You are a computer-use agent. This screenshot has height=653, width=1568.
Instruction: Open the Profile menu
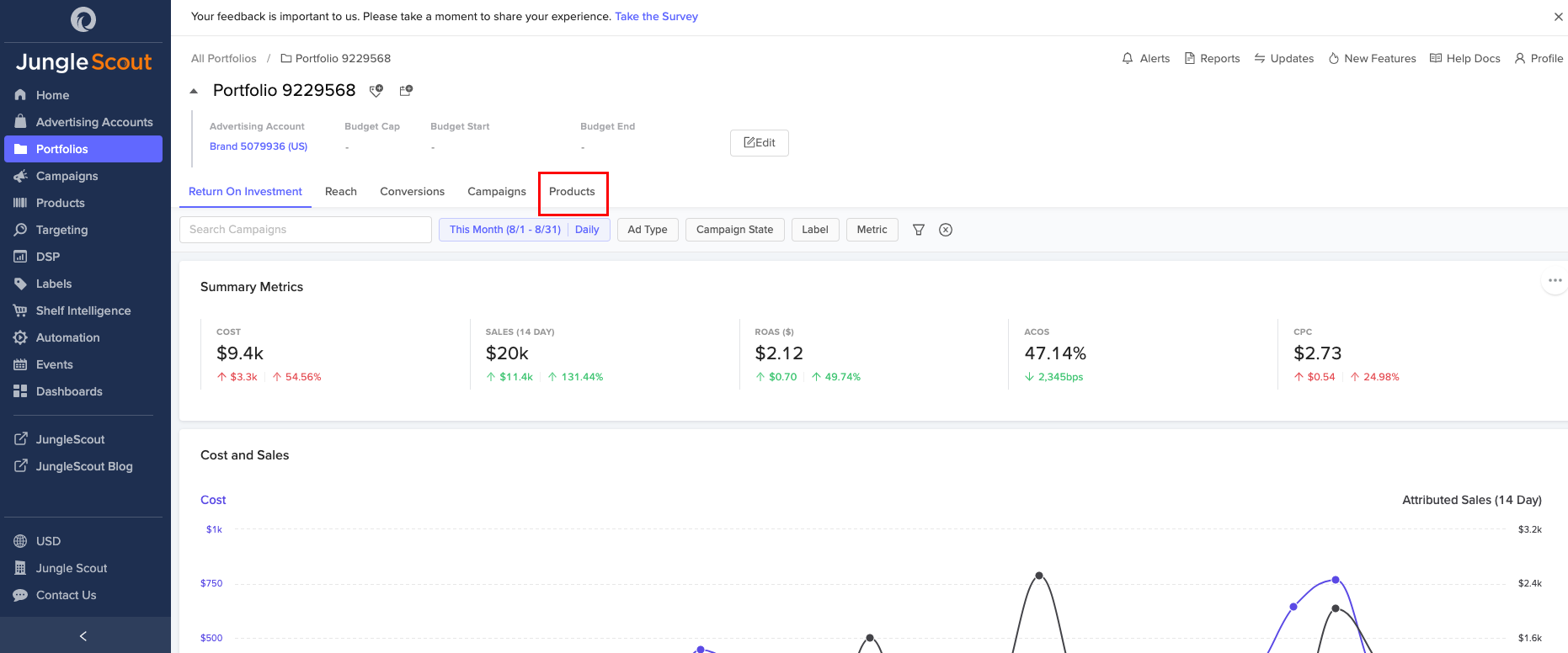(x=1539, y=58)
